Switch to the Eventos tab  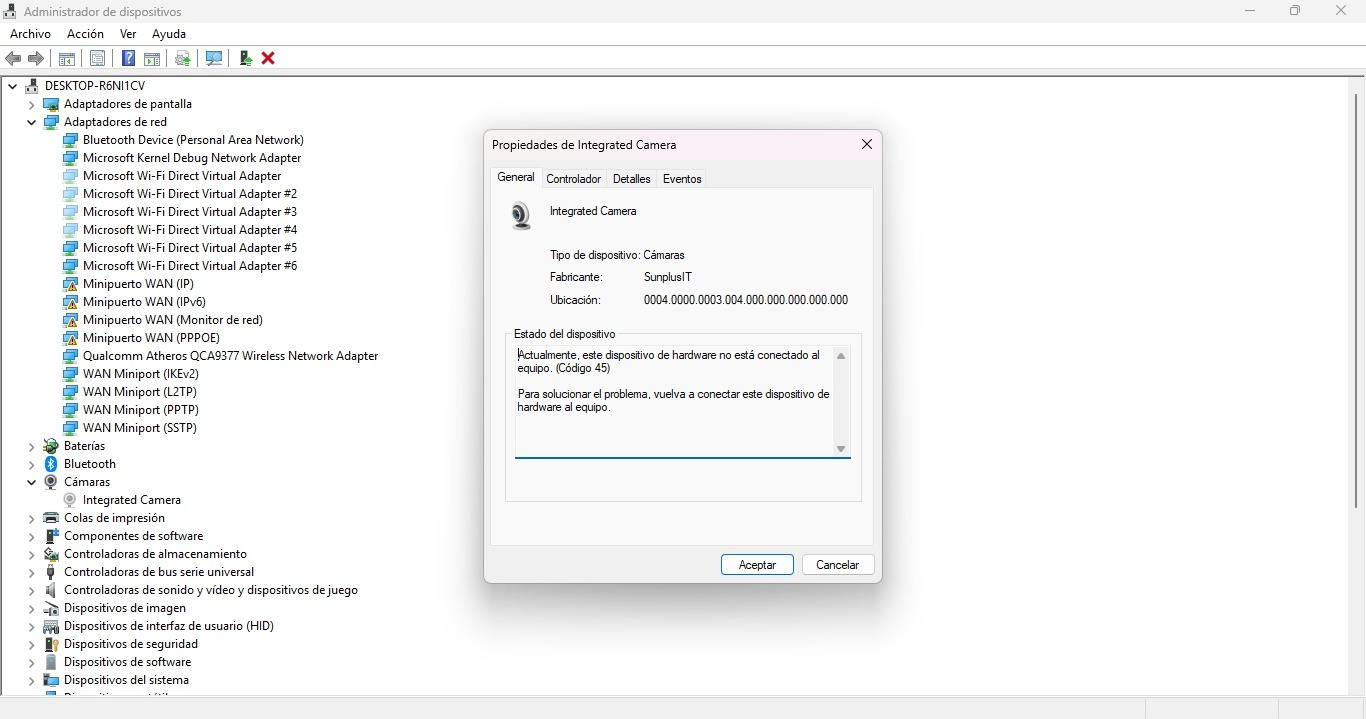(682, 179)
